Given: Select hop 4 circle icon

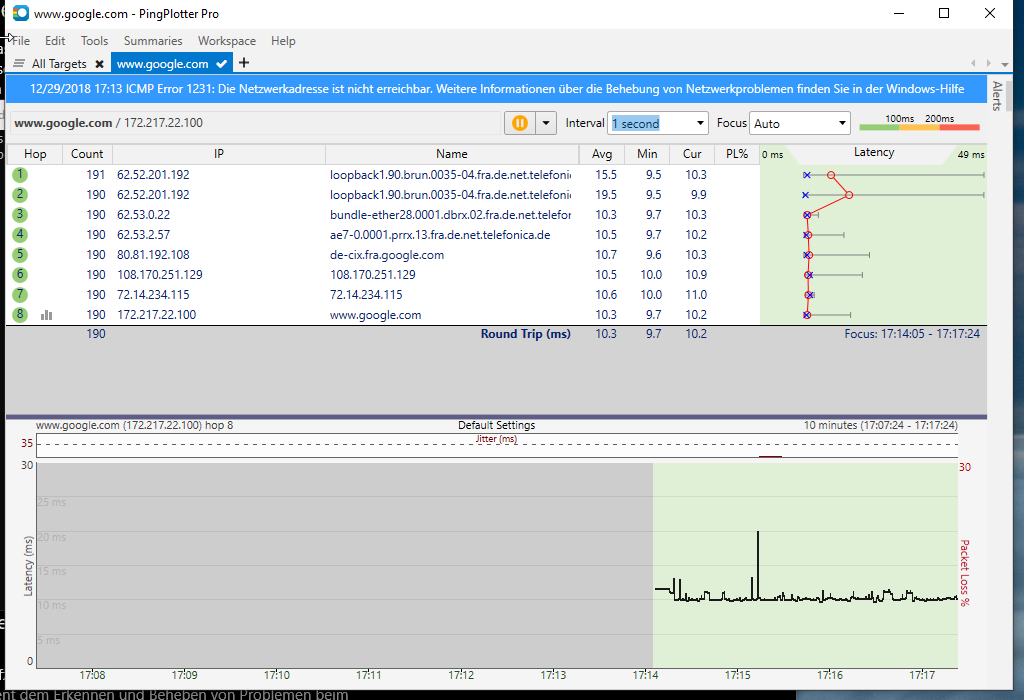Looking at the screenshot, I should pos(20,234).
